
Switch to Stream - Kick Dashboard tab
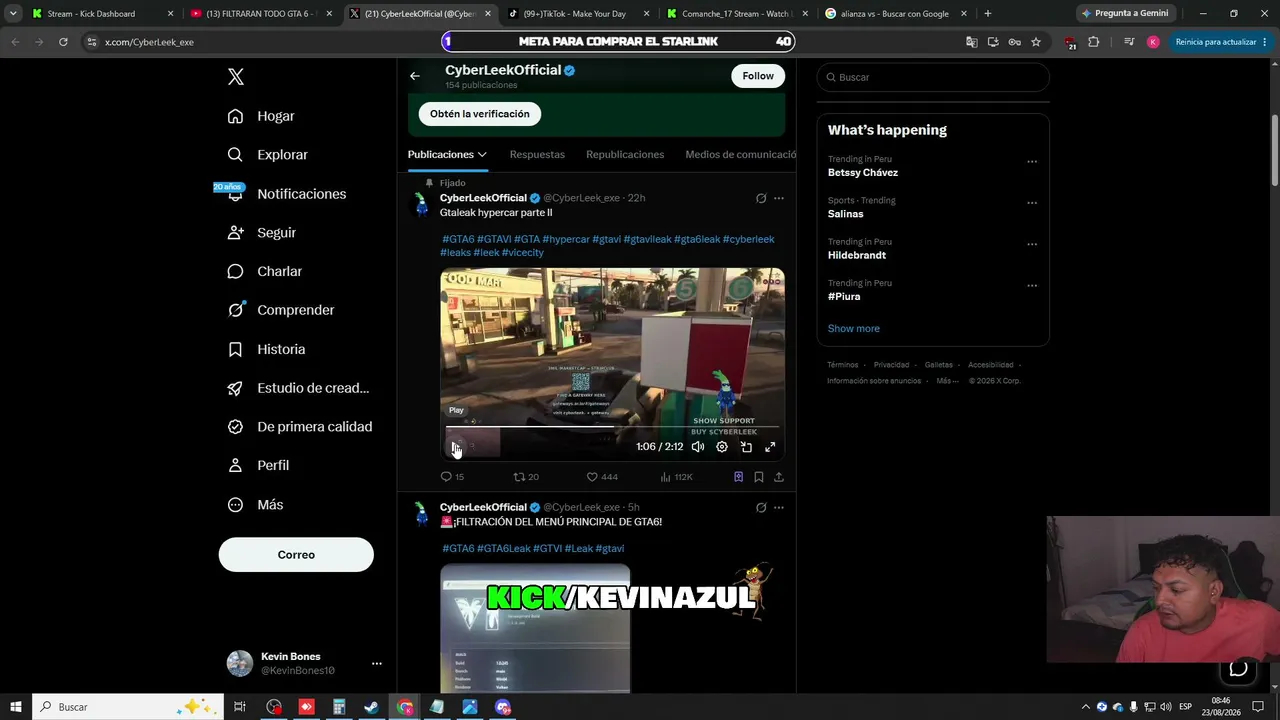pos(103,14)
